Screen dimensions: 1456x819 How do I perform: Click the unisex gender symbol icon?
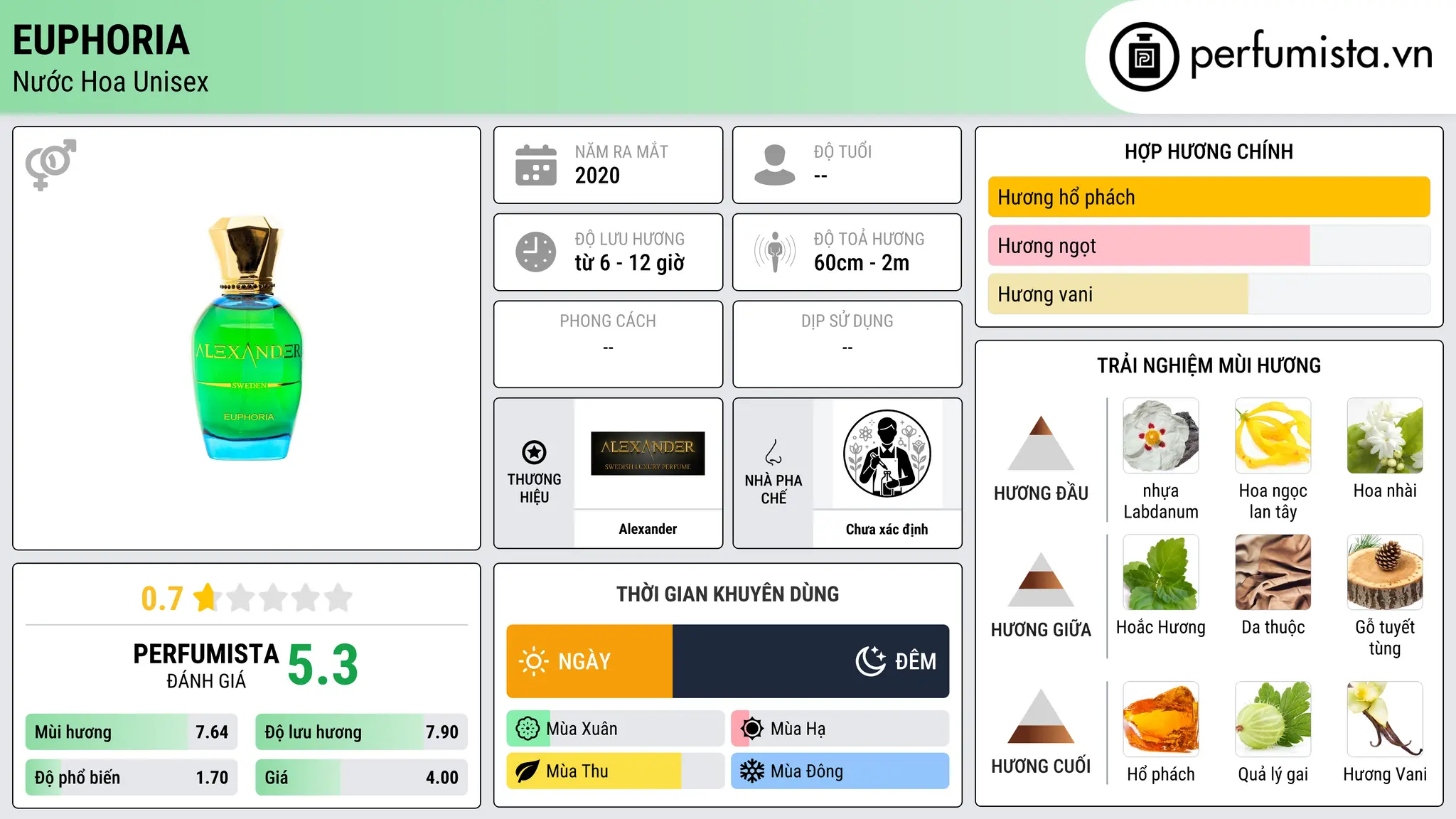pos(50,165)
